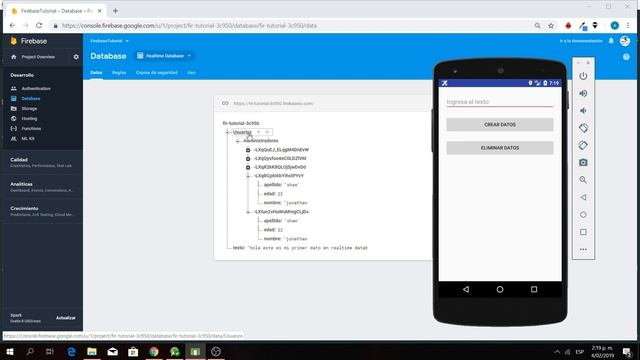
Task: Tap the phone's on-screen home button
Action: pyautogui.click(x=500, y=289)
